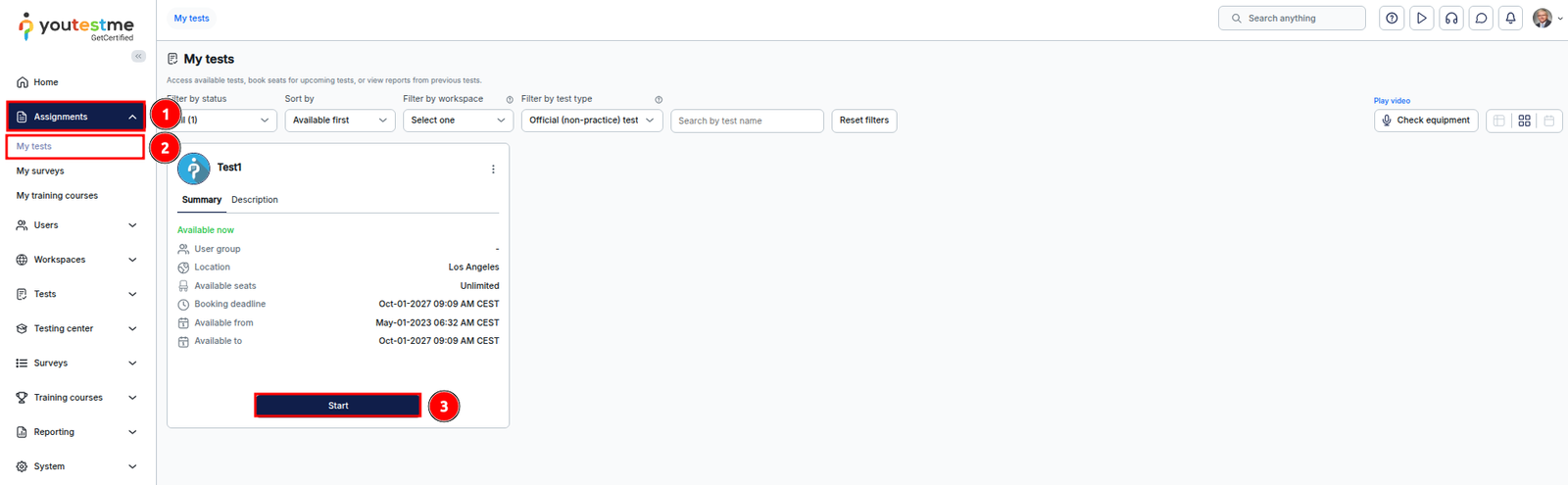1568x485 pixels.
Task: Click the 'Los Angeles' location value
Action: (473, 267)
